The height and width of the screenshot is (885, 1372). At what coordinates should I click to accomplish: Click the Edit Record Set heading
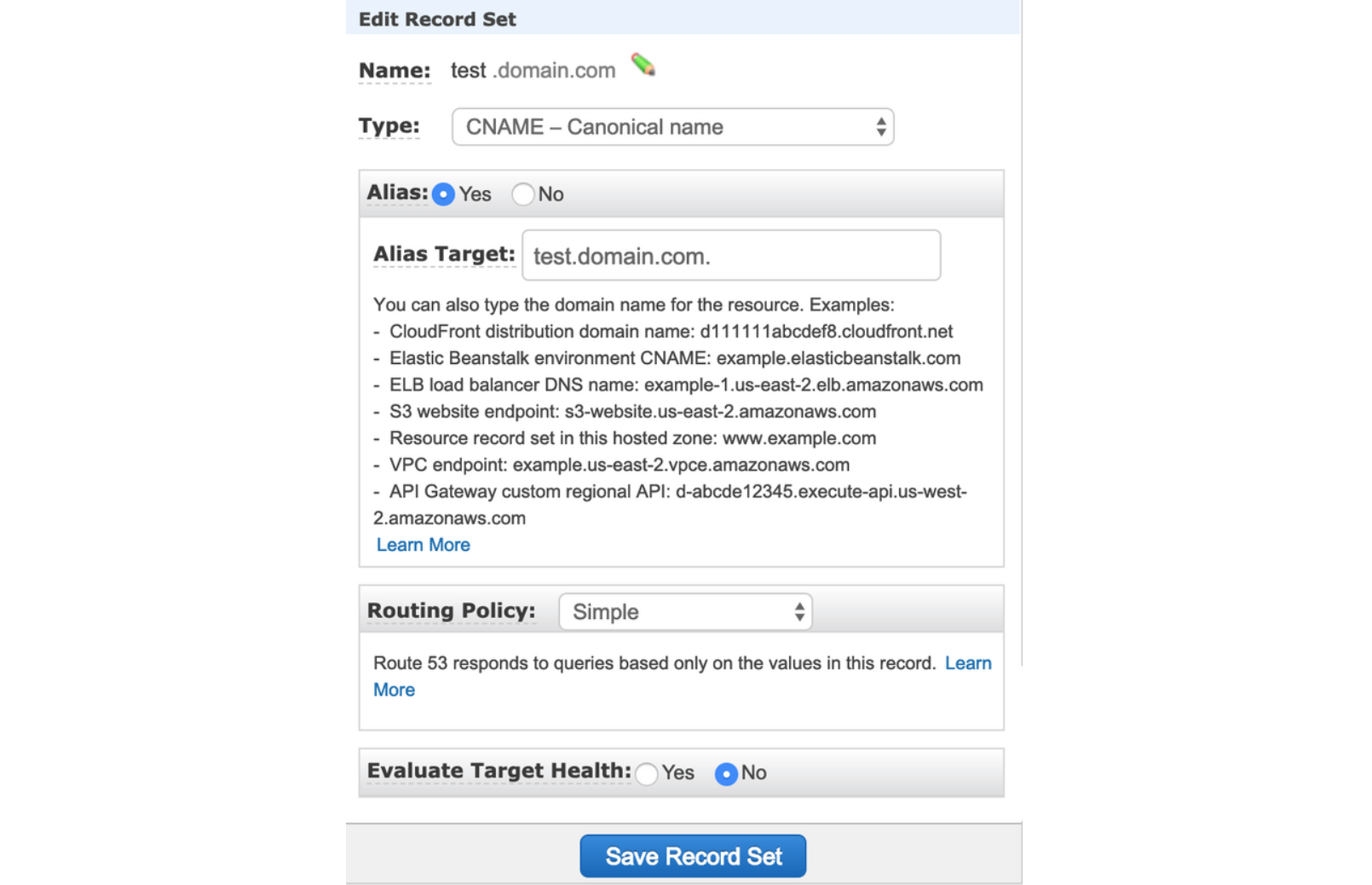coord(437,19)
